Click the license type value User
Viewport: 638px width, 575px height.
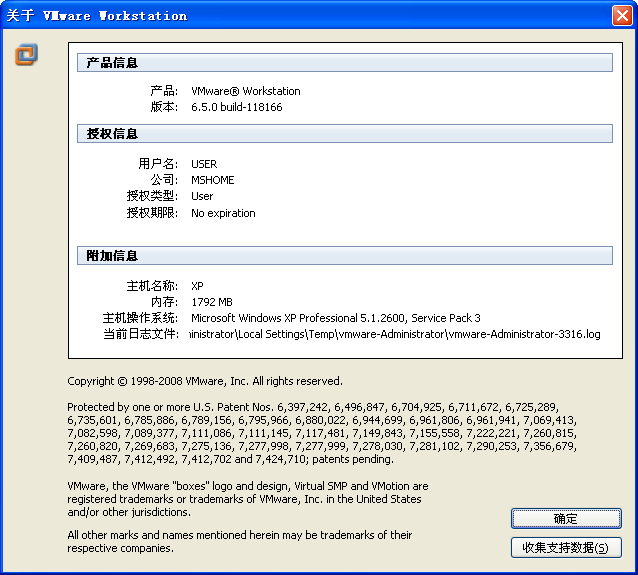point(202,196)
